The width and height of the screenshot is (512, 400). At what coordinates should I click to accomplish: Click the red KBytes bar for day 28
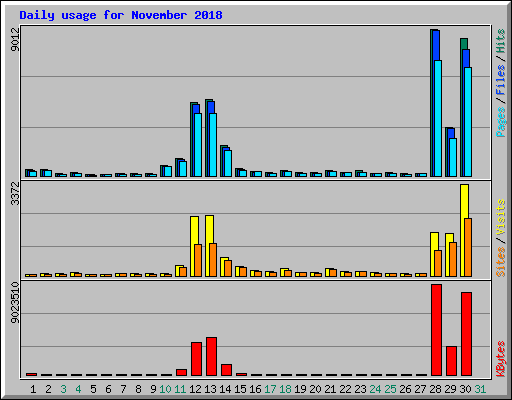[x=436, y=330]
